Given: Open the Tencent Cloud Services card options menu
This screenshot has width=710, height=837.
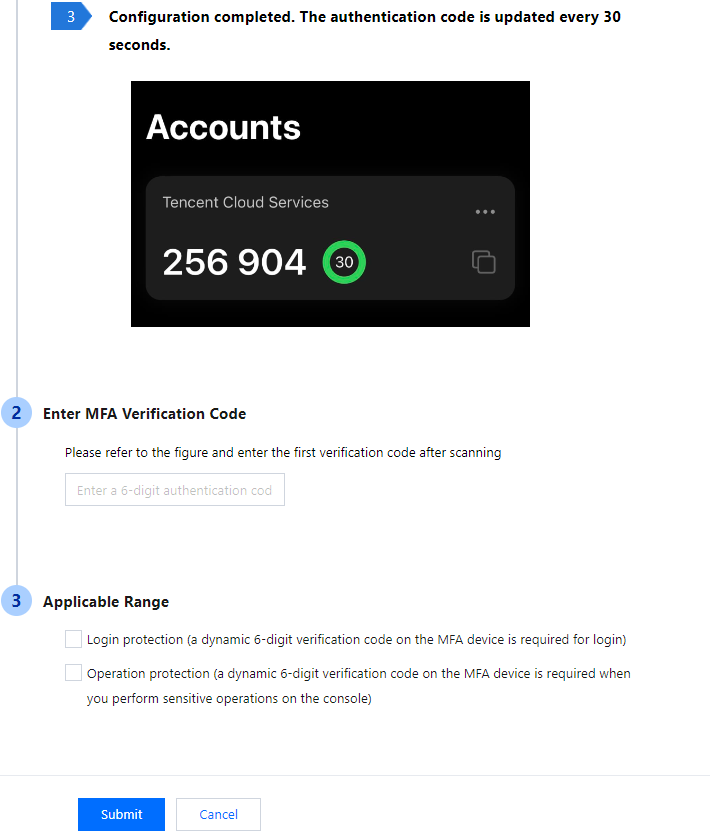Looking at the screenshot, I should click(485, 211).
